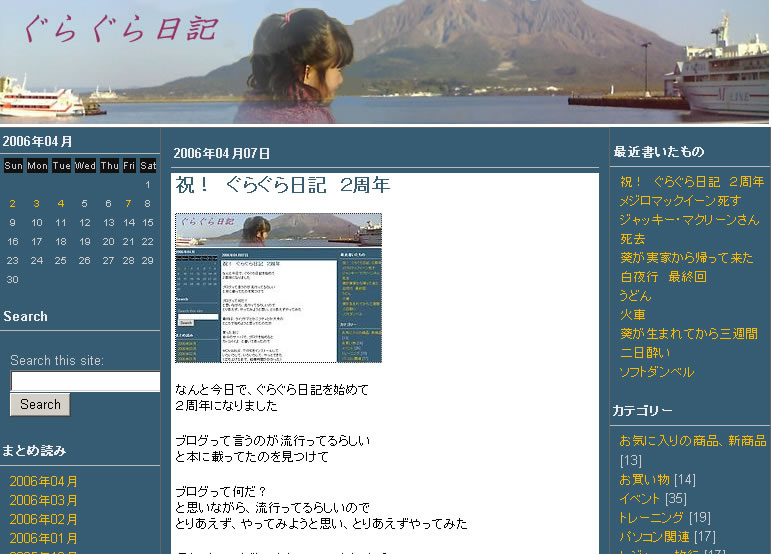Open recent entry ソフトダンベル

(657, 372)
